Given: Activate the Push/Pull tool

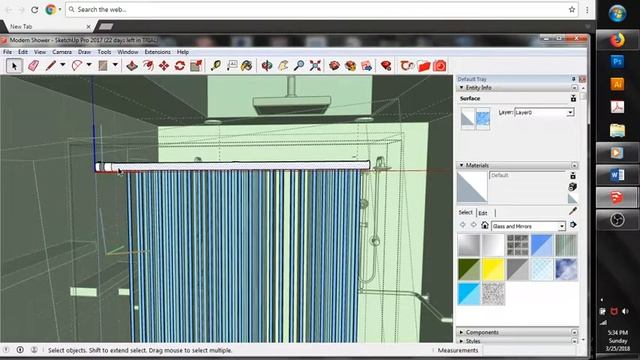Looking at the screenshot, I should click(131, 66).
